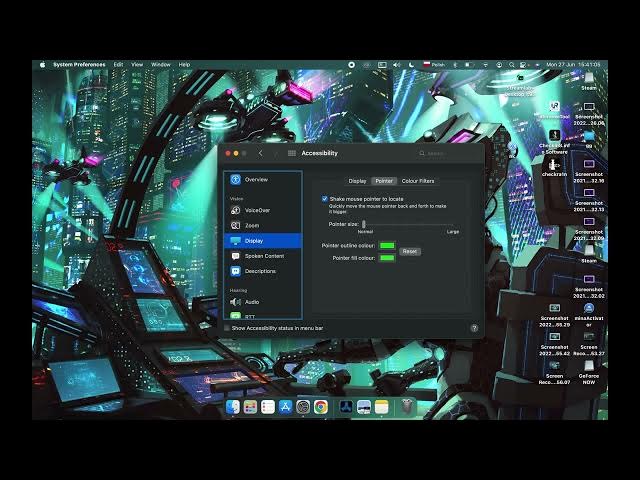The height and width of the screenshot is (480, 640).
Task: Open the Window menu
Action: 161,64
